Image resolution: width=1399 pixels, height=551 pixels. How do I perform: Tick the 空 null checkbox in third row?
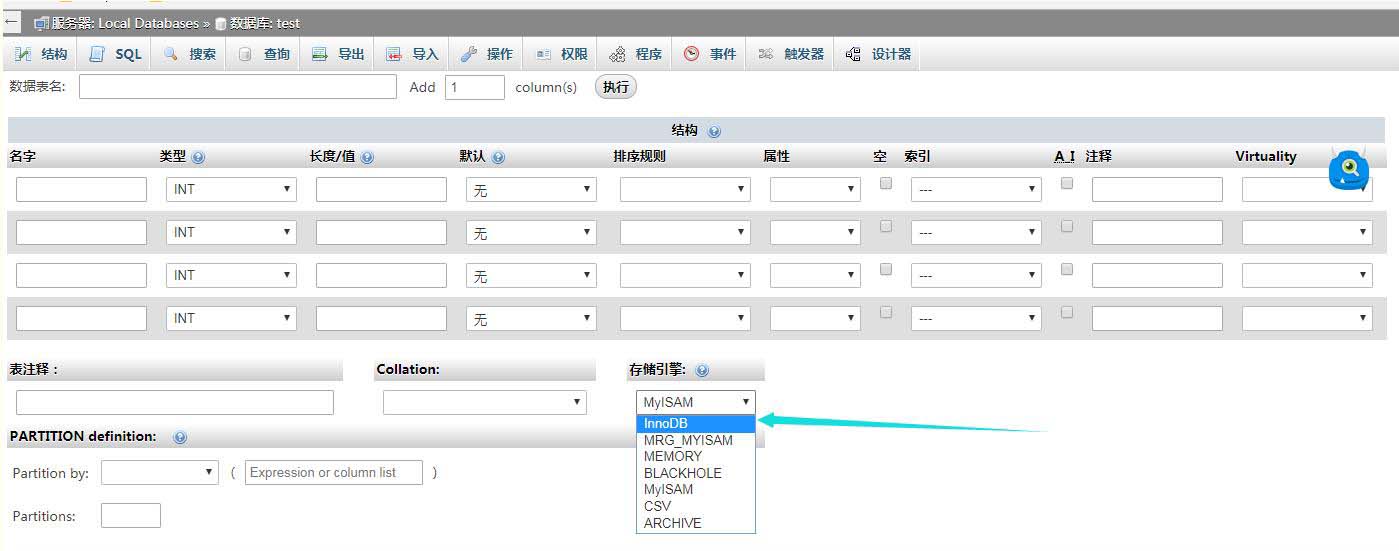885,270
